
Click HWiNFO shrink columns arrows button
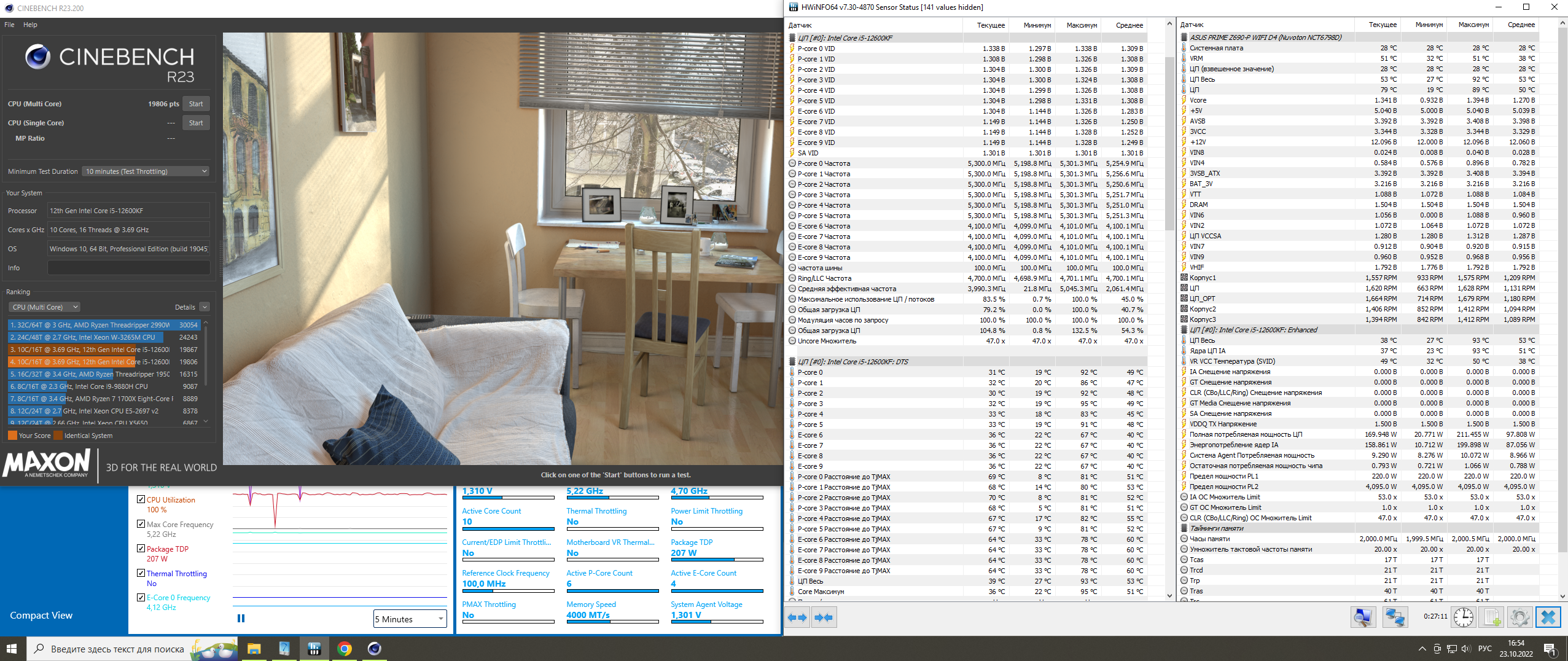[x=824, y=617]
